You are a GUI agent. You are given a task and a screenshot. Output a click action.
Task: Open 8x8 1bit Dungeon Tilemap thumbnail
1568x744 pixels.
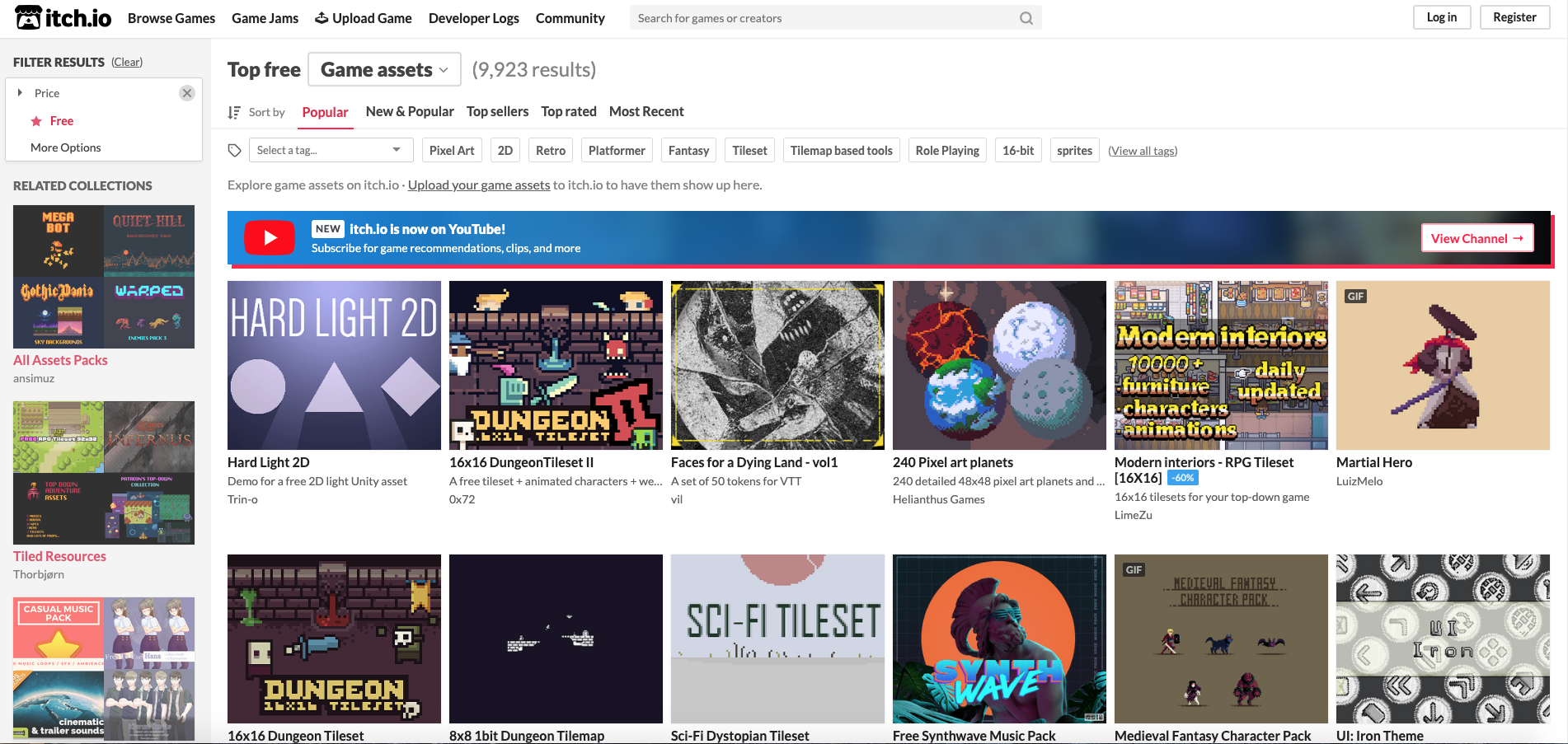pos(556,639)
